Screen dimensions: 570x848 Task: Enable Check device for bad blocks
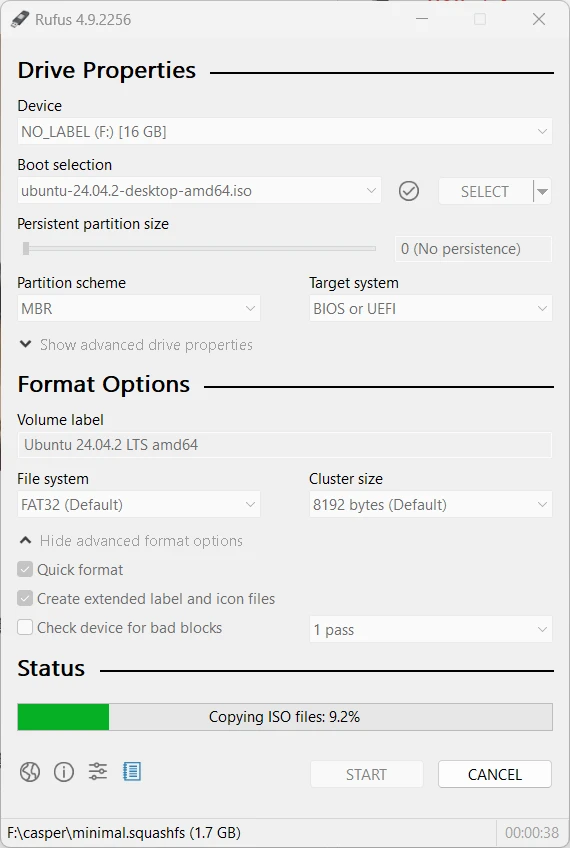(25, 627)
